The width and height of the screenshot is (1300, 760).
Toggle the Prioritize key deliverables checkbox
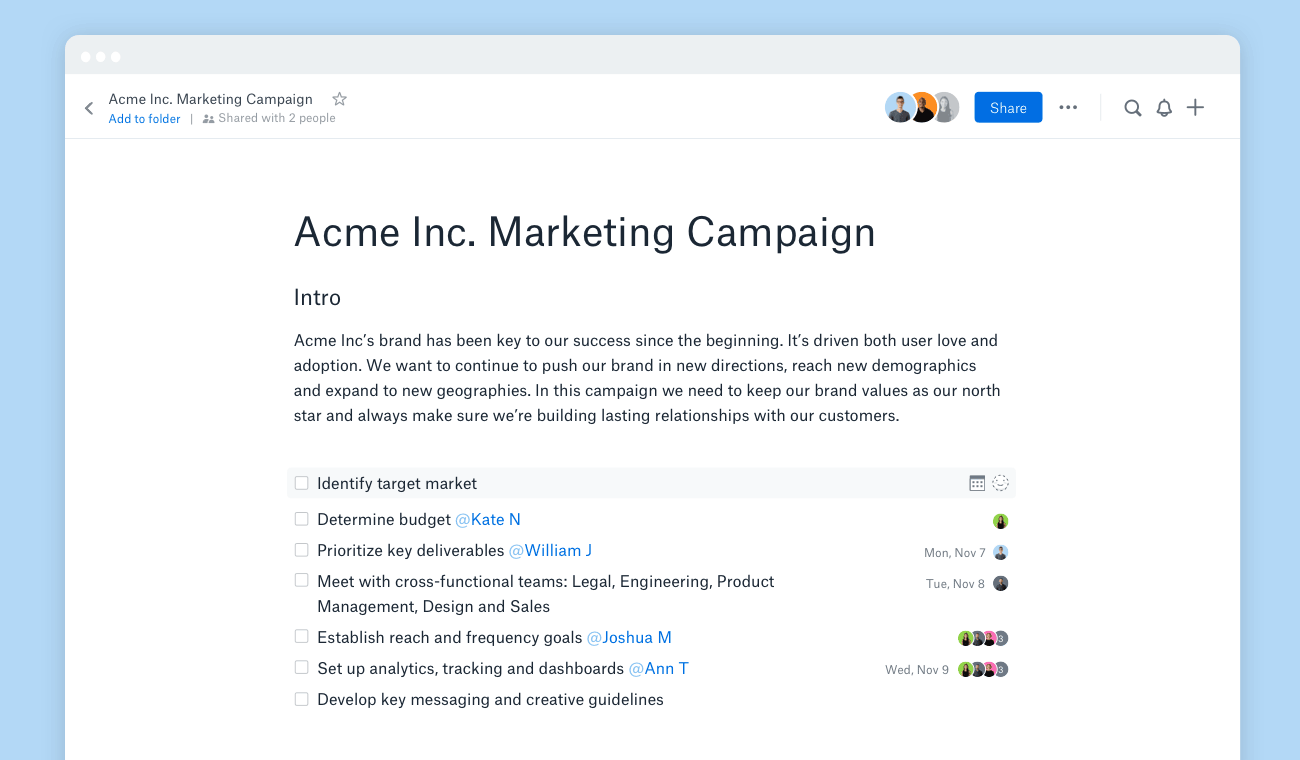(301, 550)
